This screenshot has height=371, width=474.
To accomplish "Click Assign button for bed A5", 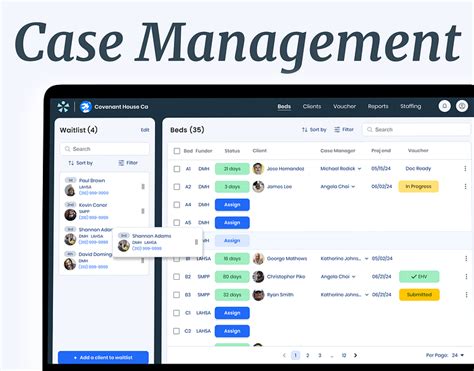I will (x=232, y=223).
